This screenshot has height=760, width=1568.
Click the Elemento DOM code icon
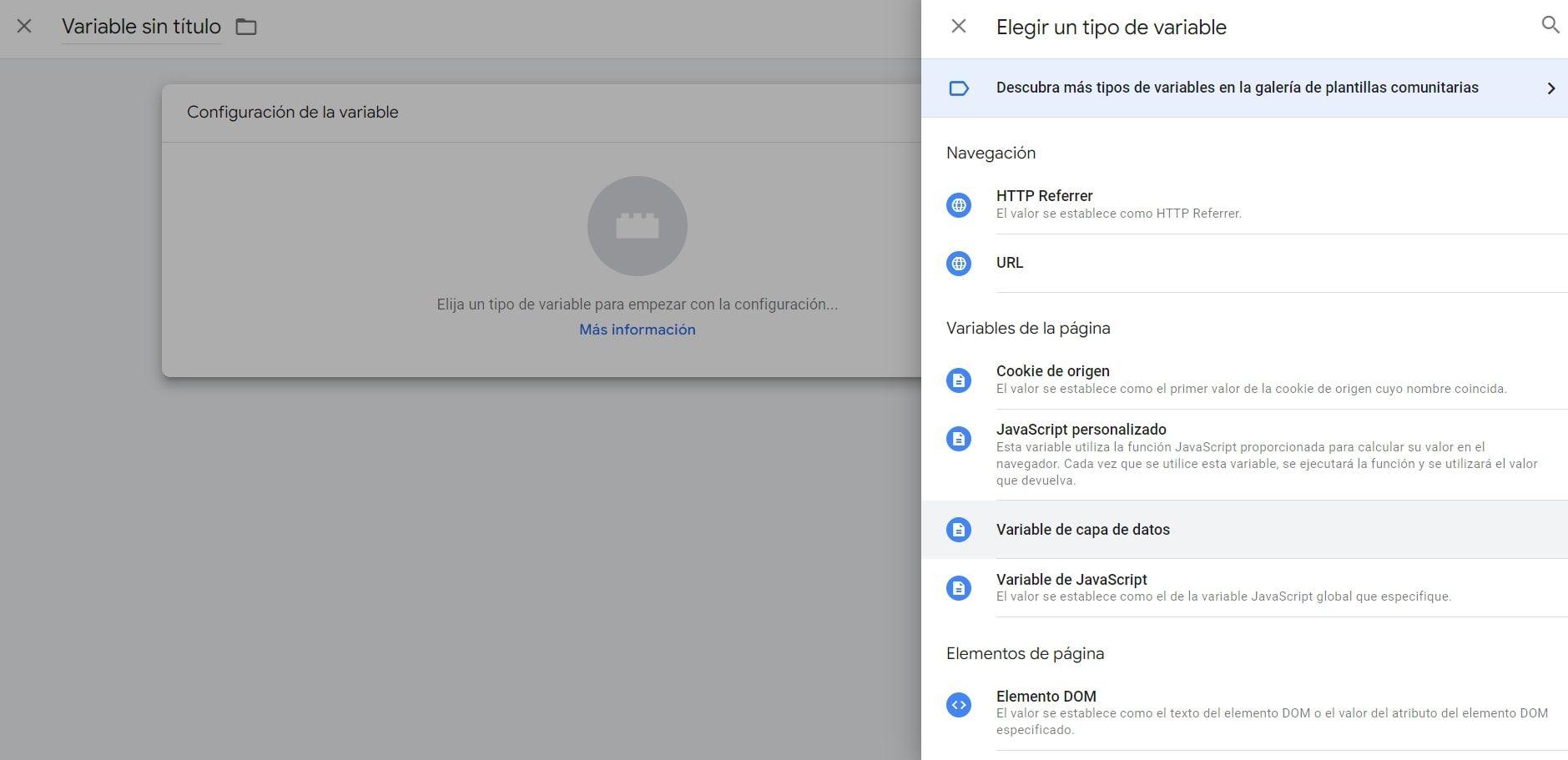(960, 704)
